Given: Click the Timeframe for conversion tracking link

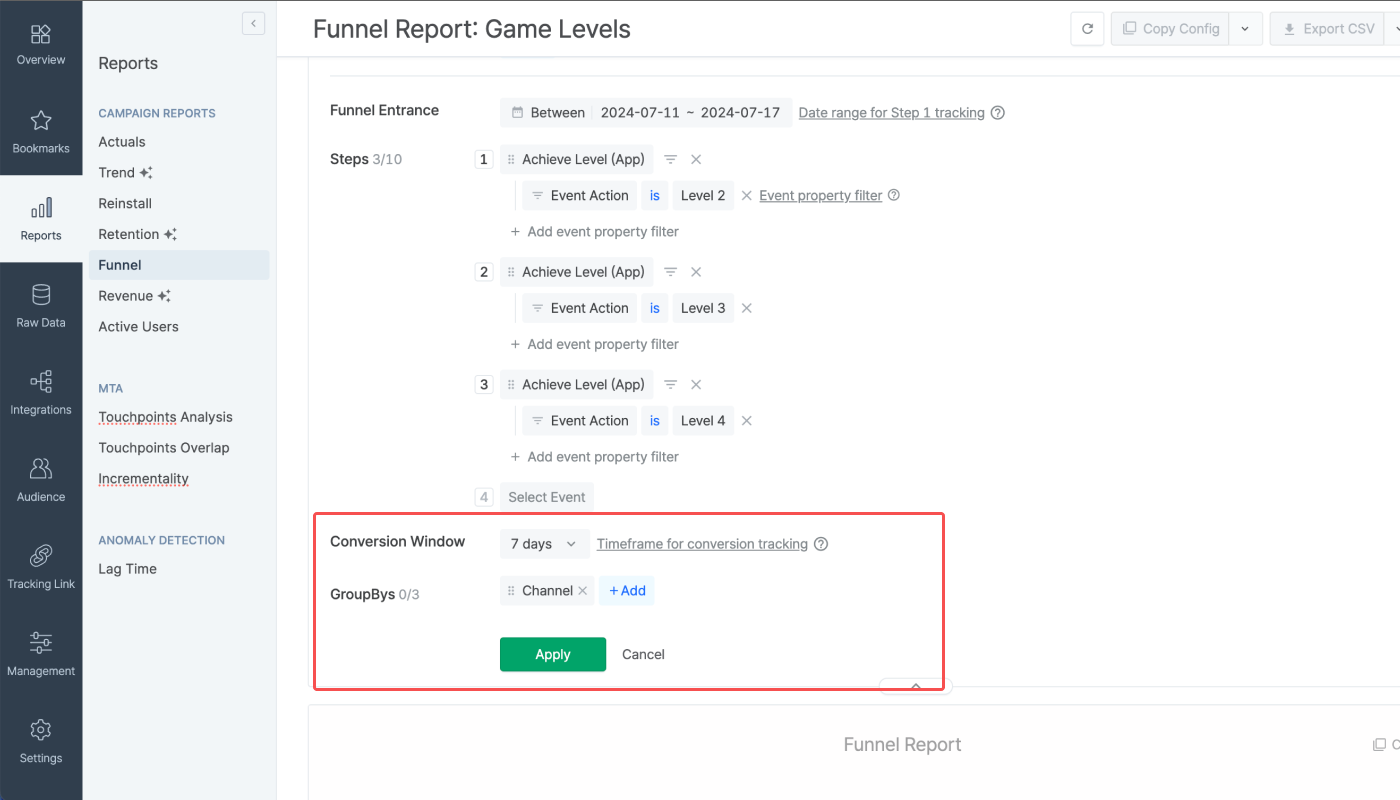Looking at the screenshot, I should pos(702,545).
